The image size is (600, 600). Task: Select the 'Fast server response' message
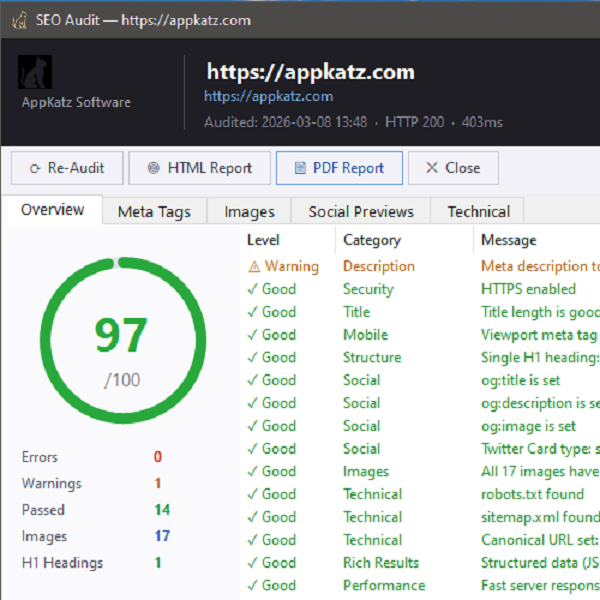(x=540, y=585)
